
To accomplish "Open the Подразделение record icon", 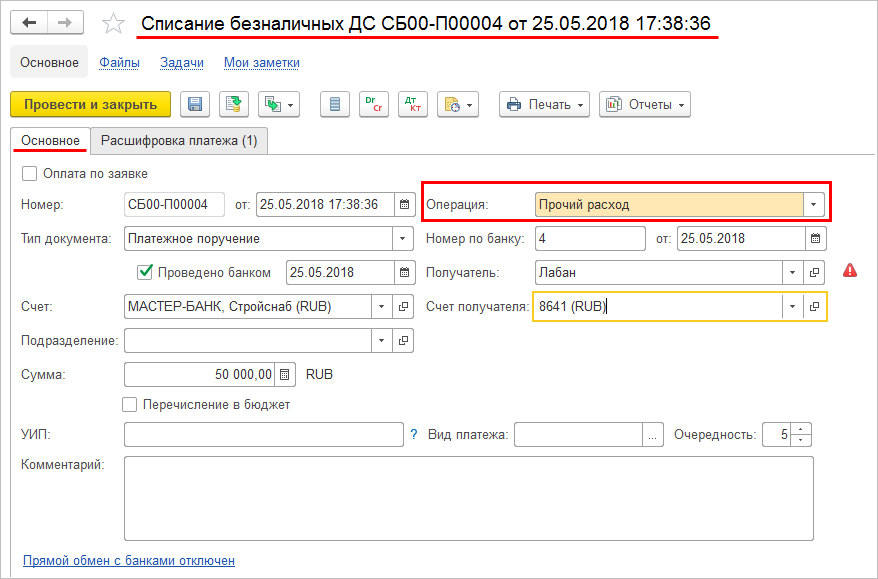I will (x=403, y=340).
